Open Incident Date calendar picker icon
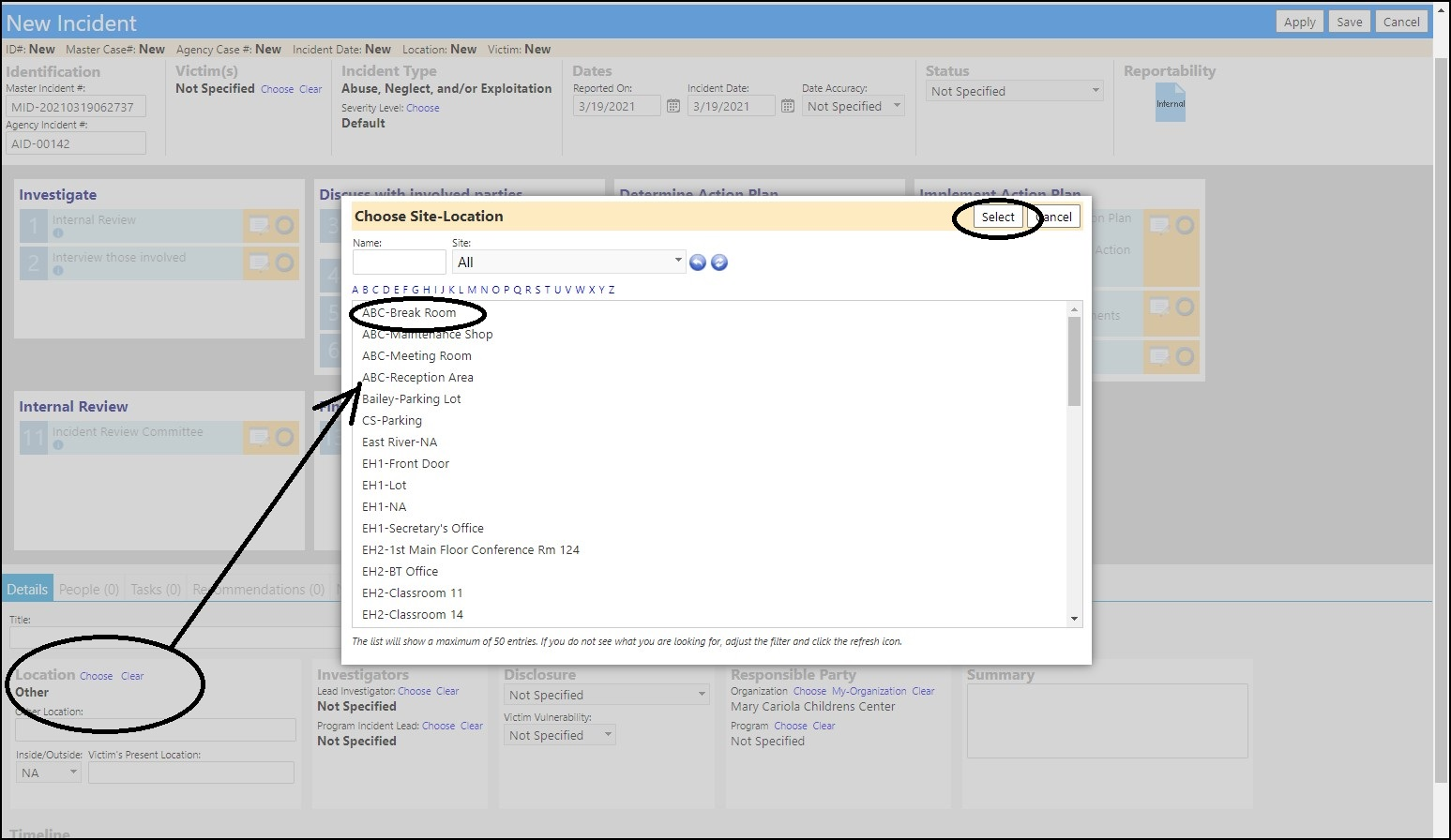 click(x=788, y=106)
